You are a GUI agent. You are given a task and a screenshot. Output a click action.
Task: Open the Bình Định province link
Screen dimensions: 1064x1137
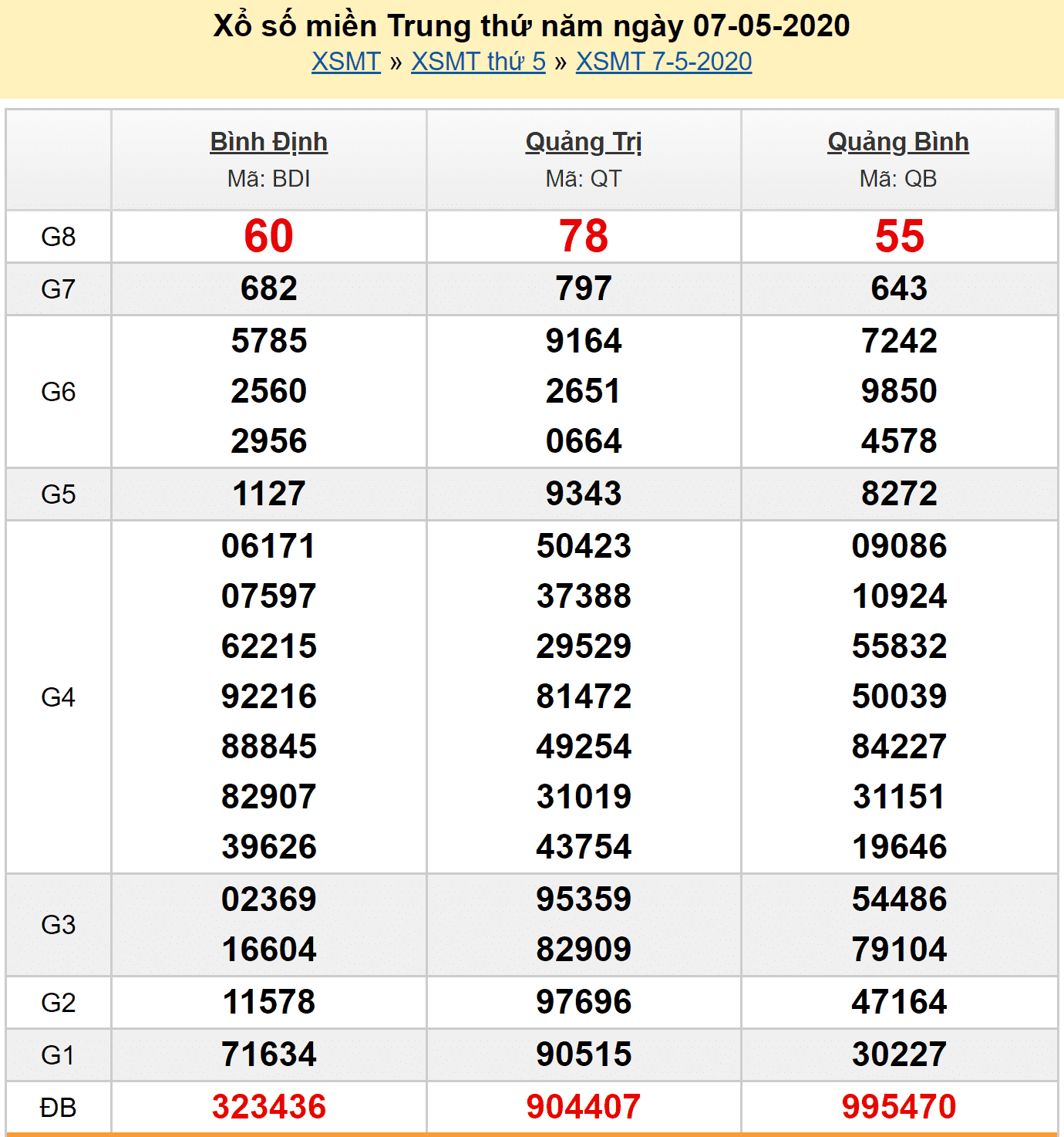[269, 142]
